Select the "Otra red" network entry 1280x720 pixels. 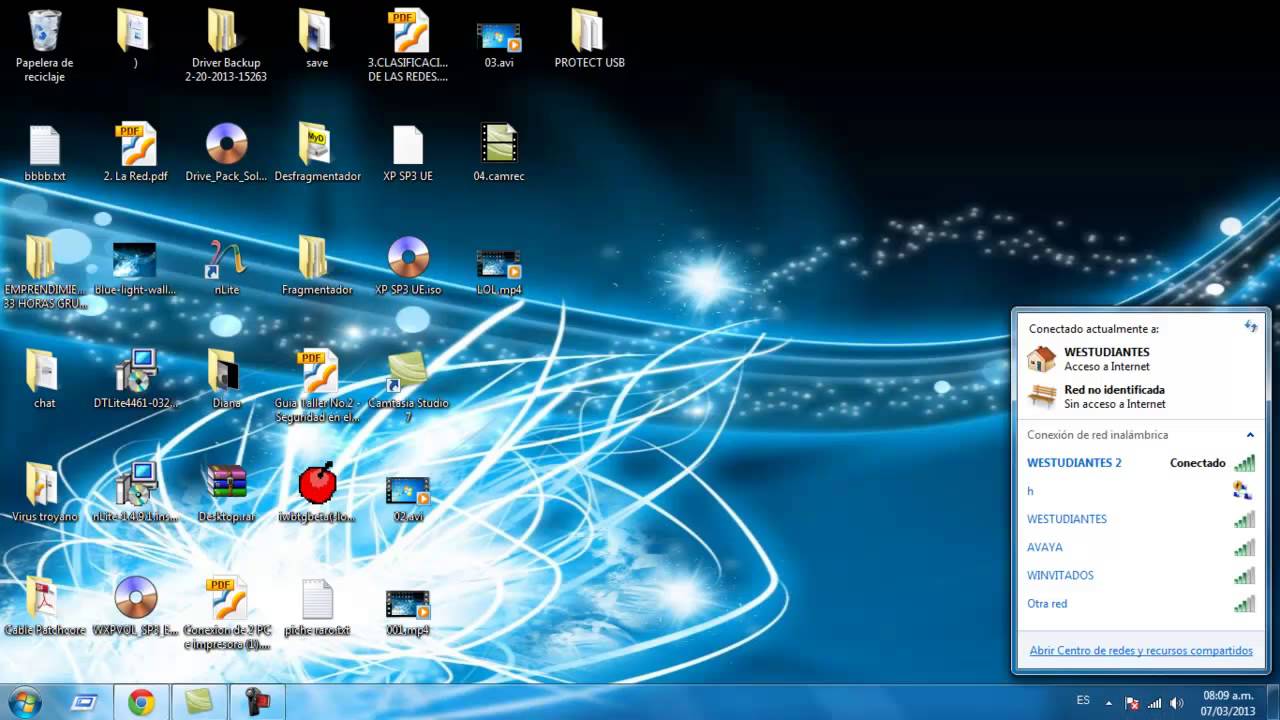[1140, 603]
